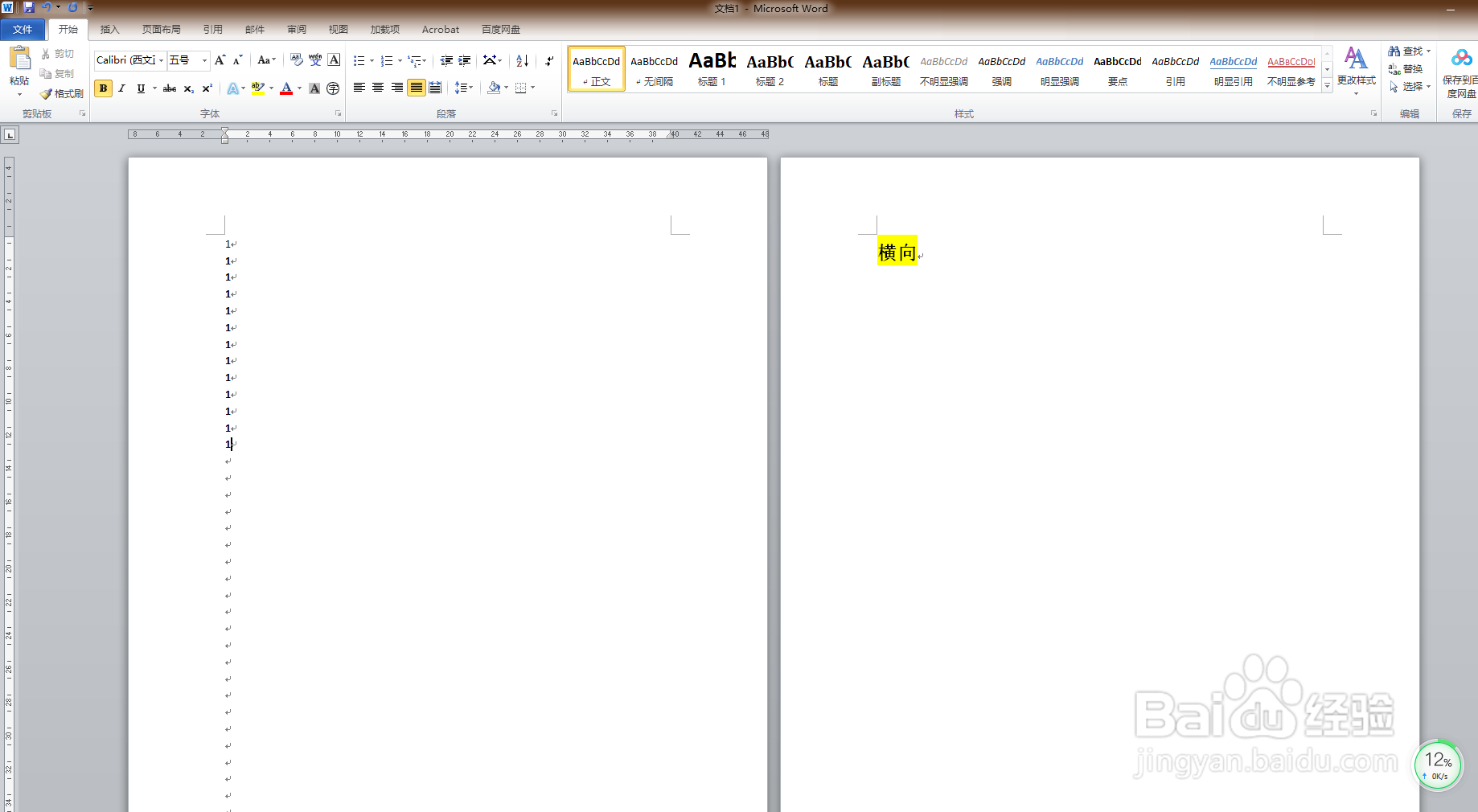The height and width of the screenshot is (812, 1478).
Task: Select the Format Painter (格式刷) brush
Action: (x=62, y=94)
